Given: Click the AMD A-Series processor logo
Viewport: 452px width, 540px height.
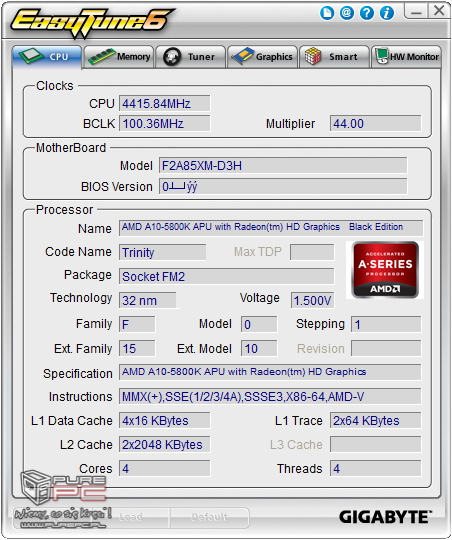Looking at the screenshot, I should point(385,270).
